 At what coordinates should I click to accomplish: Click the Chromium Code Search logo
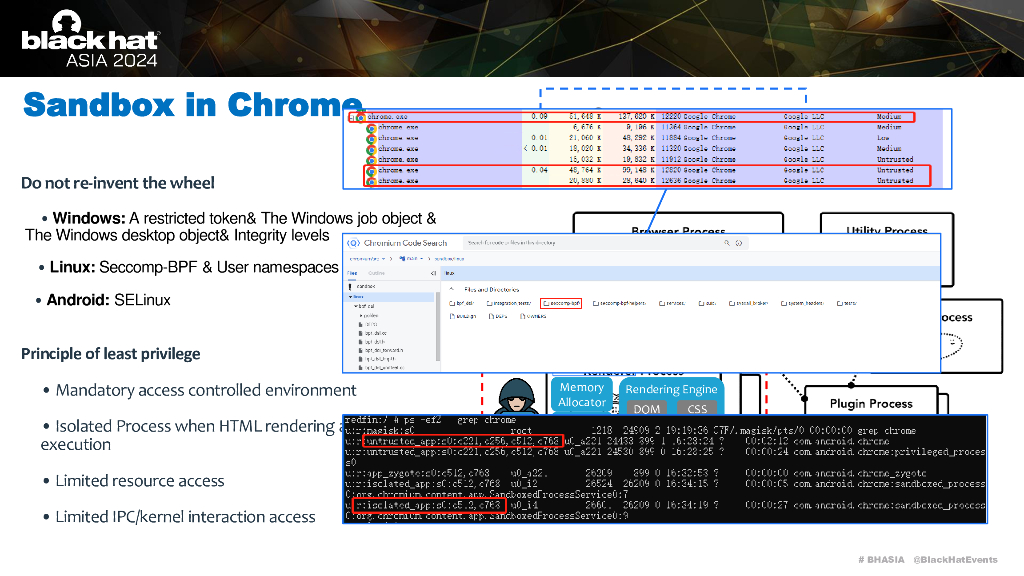(353, 243)
